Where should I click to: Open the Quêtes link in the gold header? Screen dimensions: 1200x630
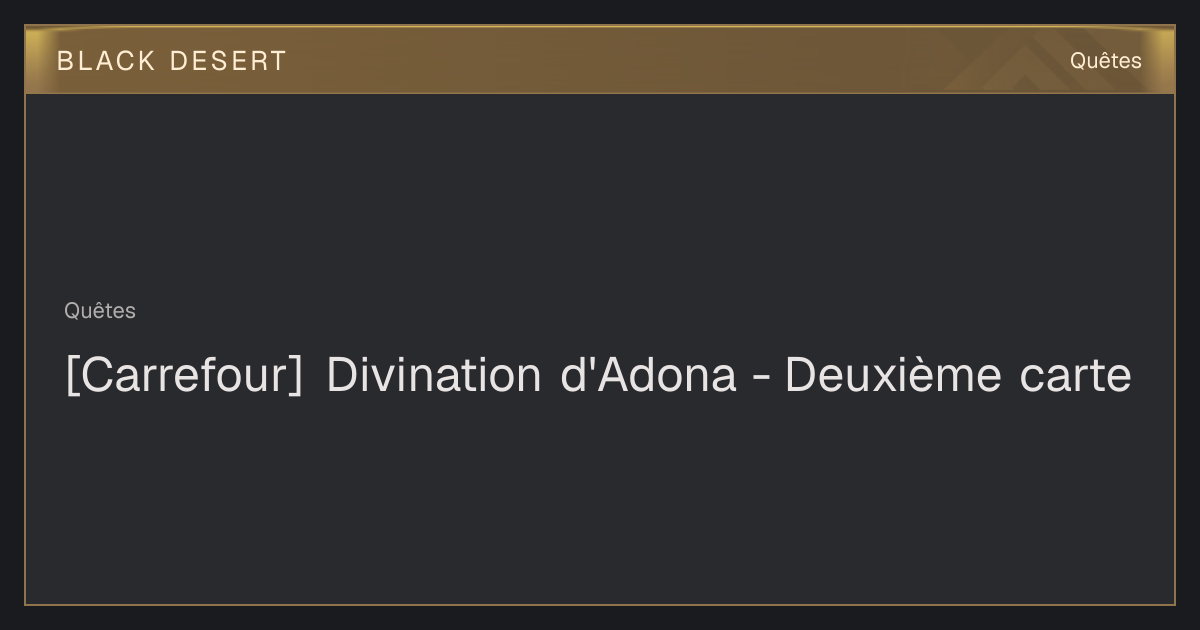coord(1105,60)
